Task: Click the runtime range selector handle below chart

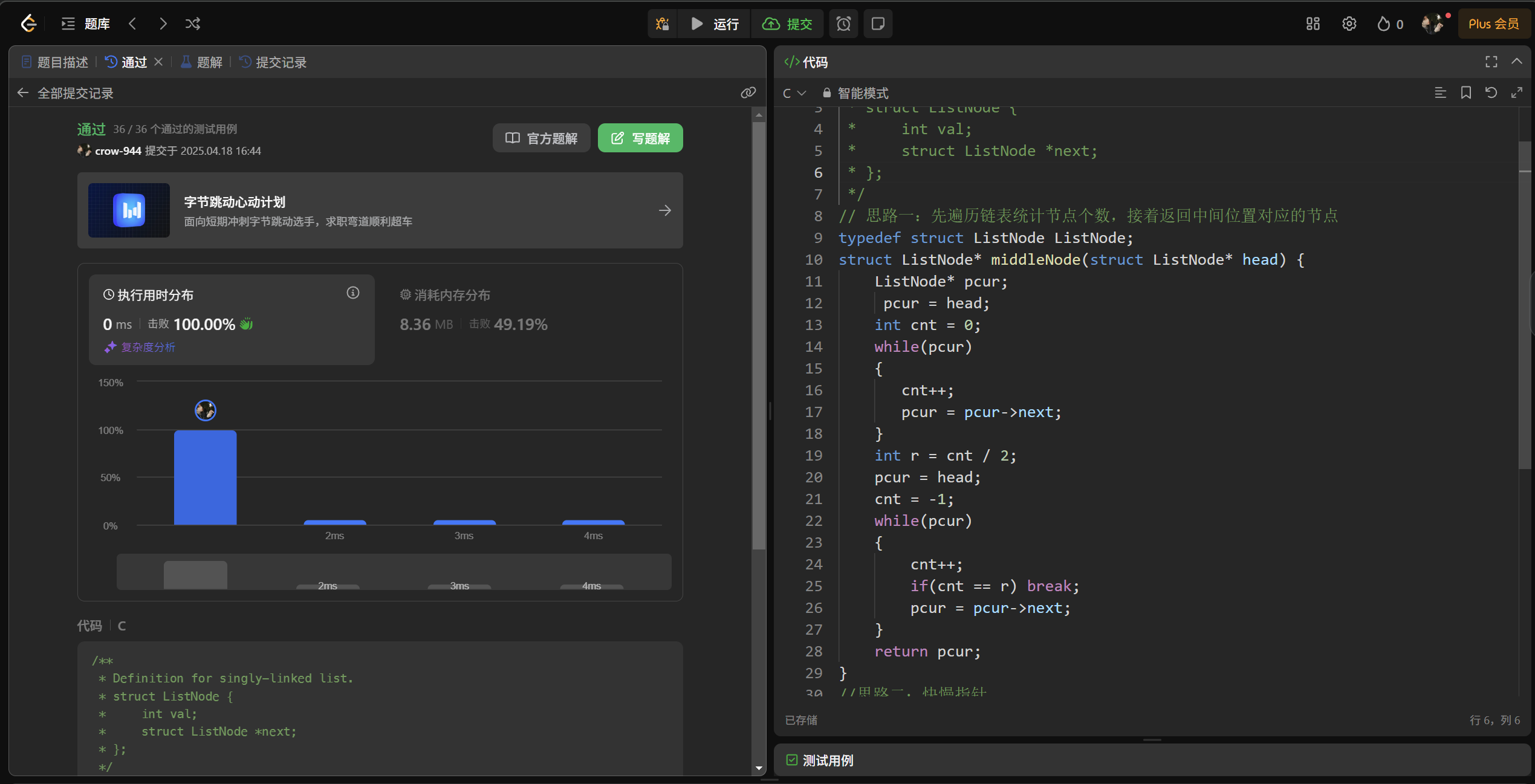Action: click(x=195, y=575)
